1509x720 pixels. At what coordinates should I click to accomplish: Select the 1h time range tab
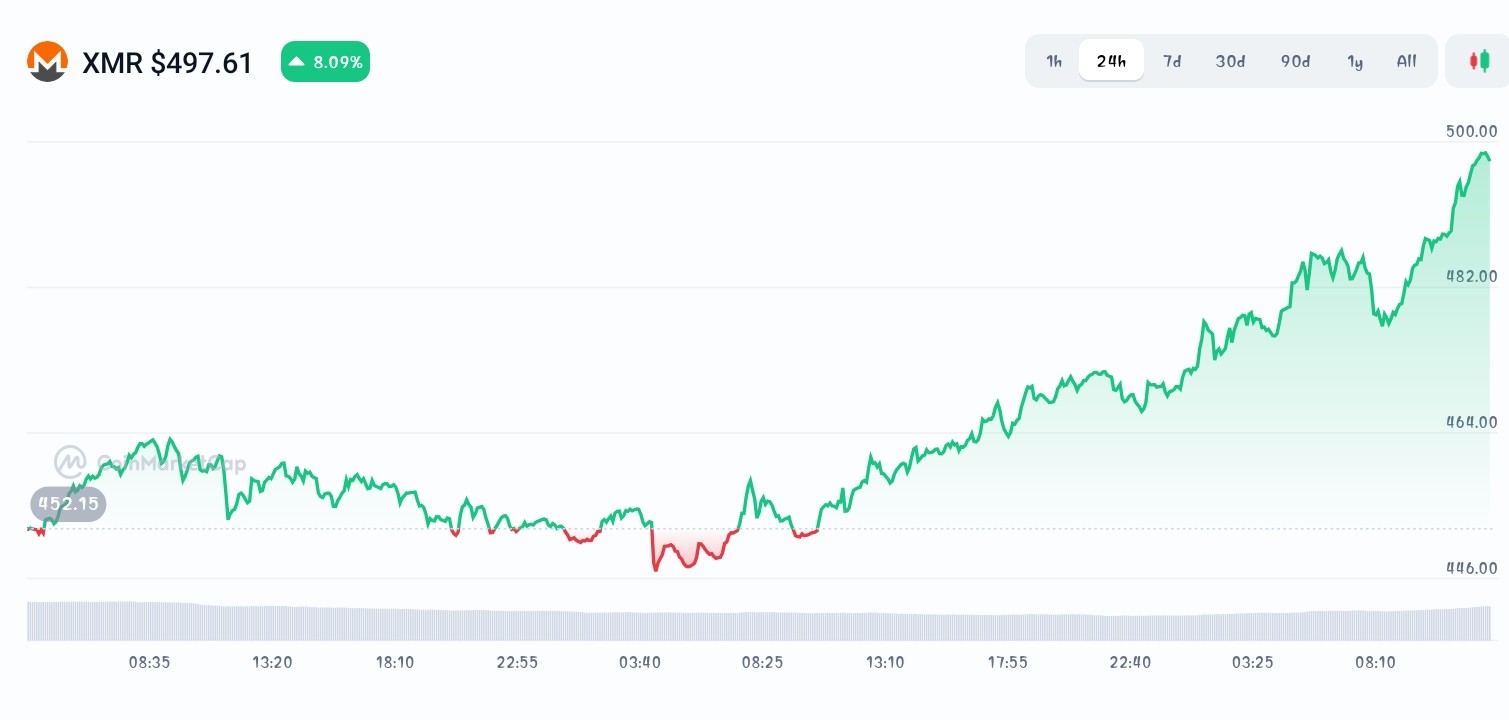(1054, 61)
